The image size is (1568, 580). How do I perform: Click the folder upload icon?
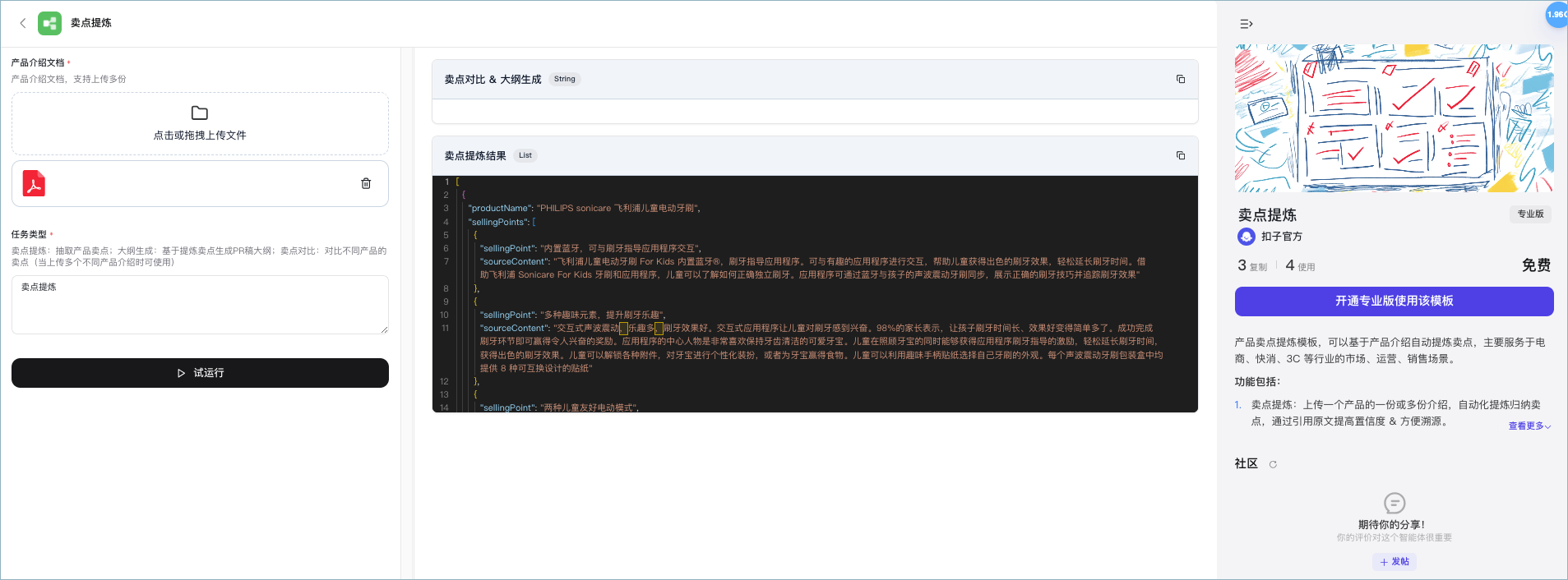tap(200, 113)
